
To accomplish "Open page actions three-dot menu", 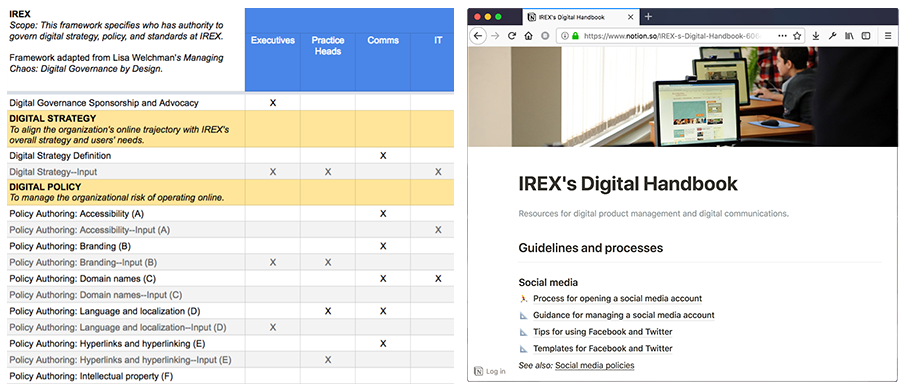I will pyautogui.click(x=782, y=36).
